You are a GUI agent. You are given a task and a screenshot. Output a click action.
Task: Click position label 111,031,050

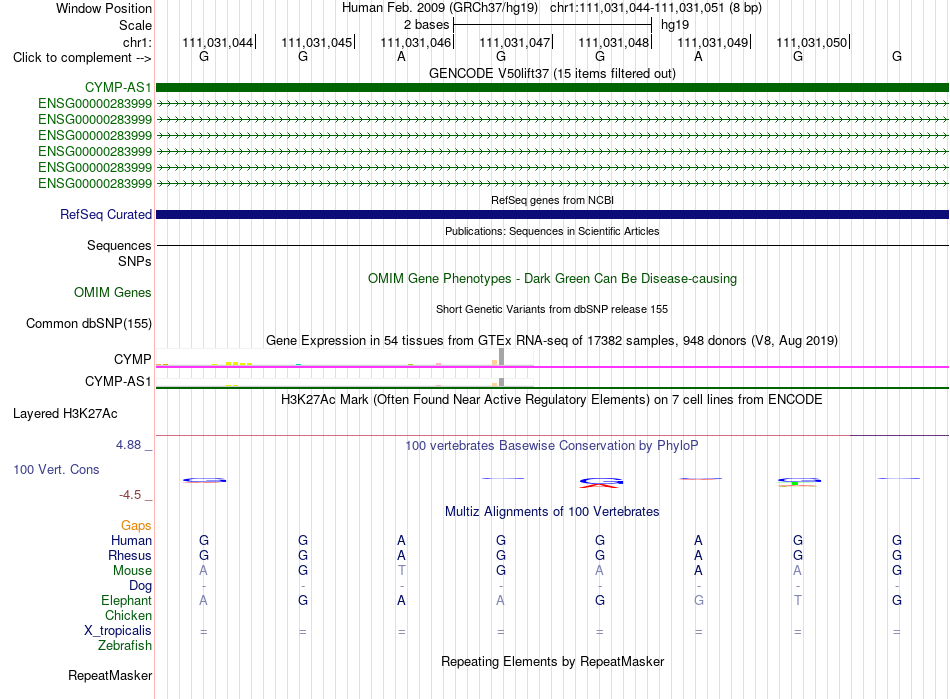812,42
